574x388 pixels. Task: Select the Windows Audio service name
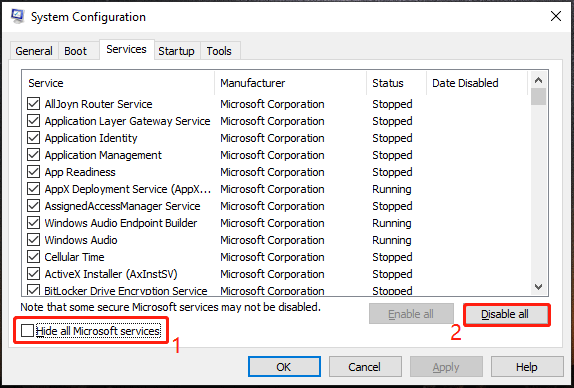click(81, 240)
